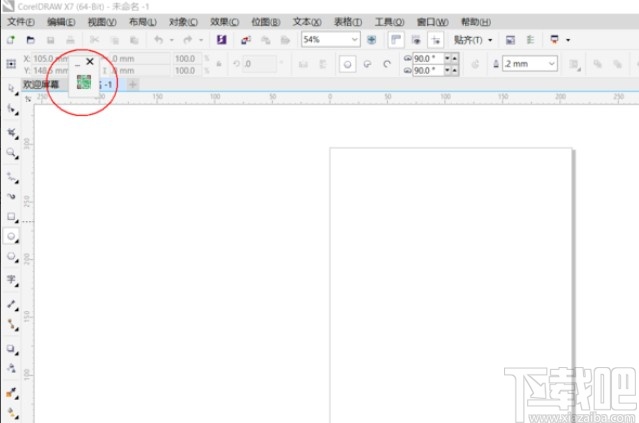Open the 位图(B) menu
Viewport: 639px width, 423px height.
[x=266, y=22]
